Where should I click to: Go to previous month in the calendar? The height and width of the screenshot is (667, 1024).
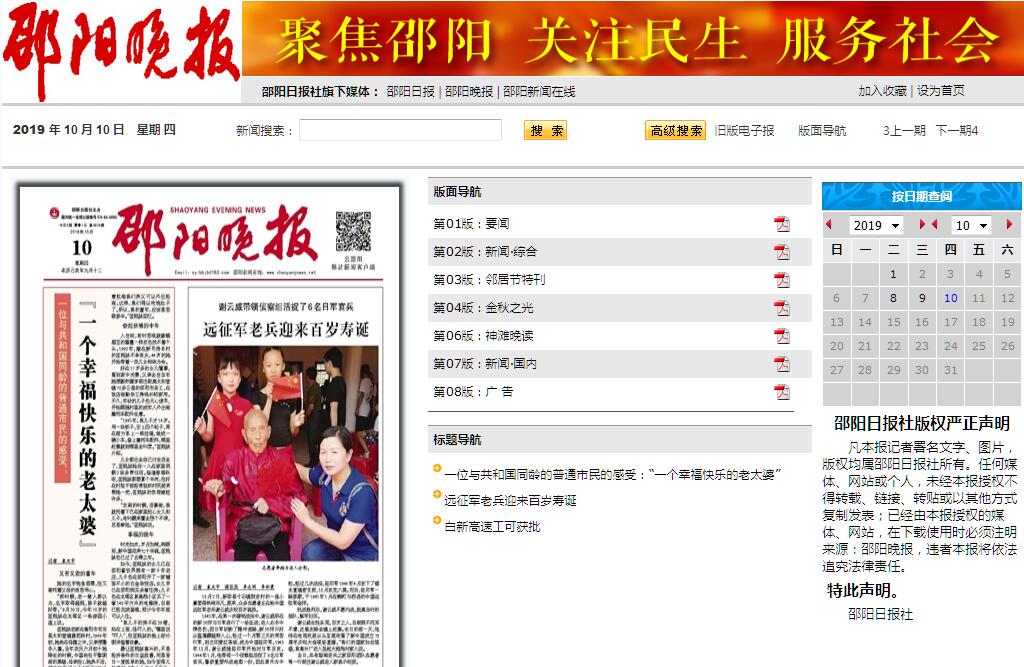click(935, 225)
